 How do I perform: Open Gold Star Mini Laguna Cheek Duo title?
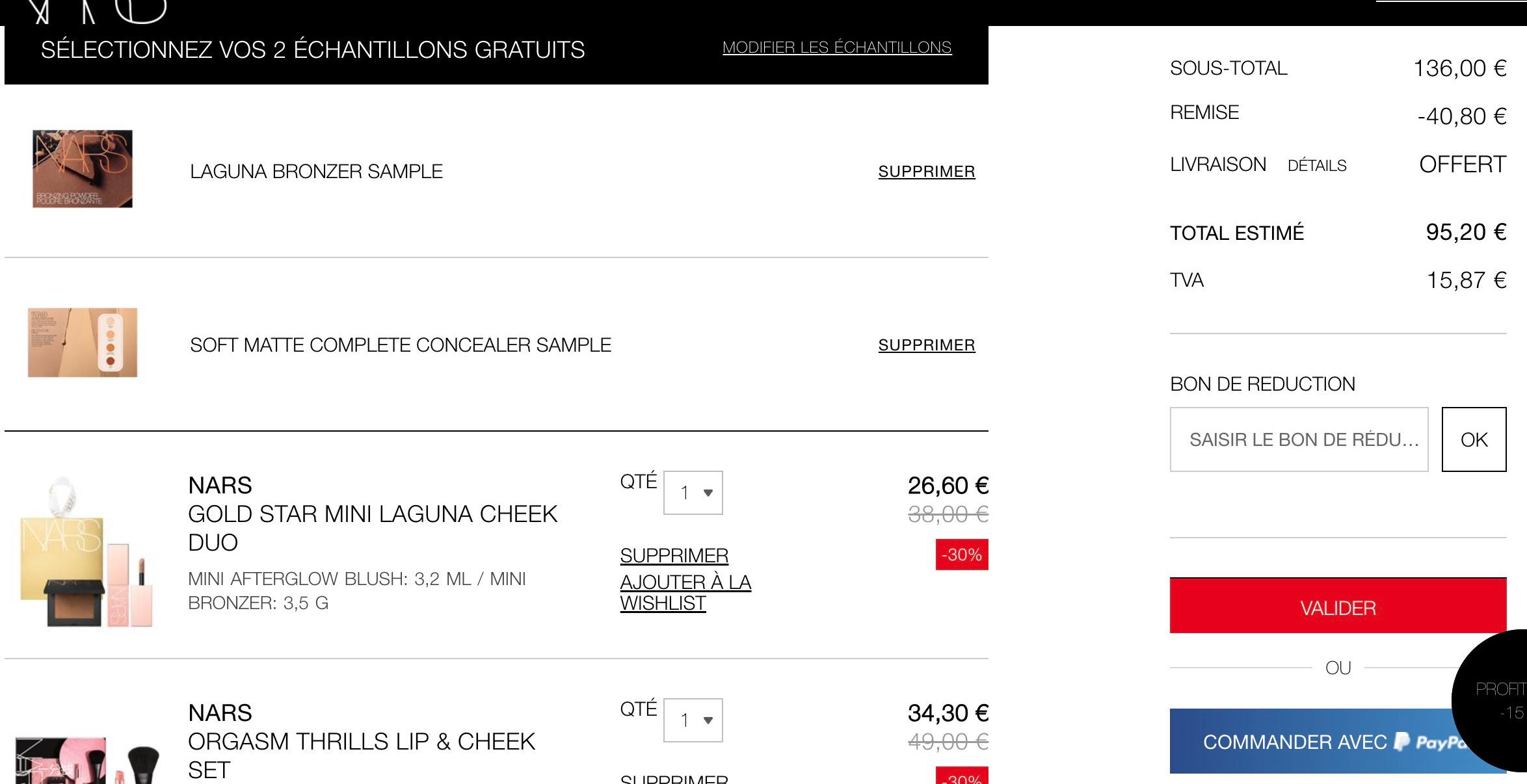point(373,528)
